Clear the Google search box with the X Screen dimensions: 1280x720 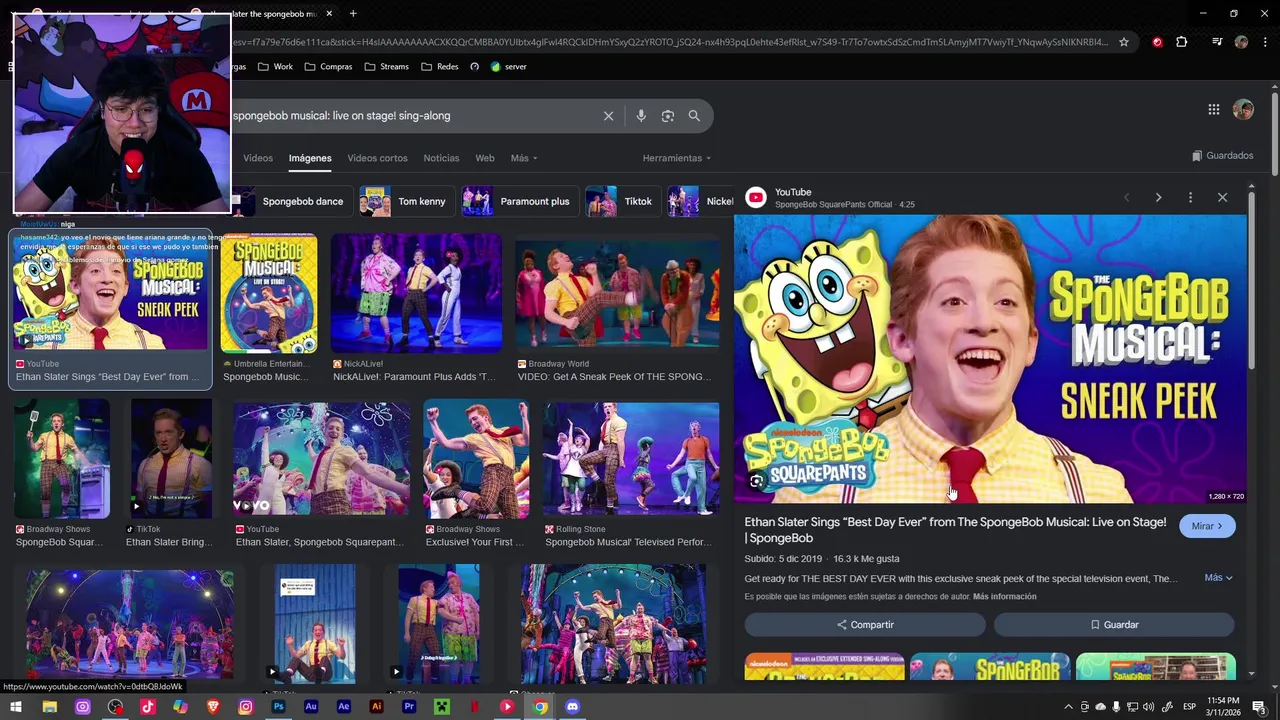click(x=608, y=116)
